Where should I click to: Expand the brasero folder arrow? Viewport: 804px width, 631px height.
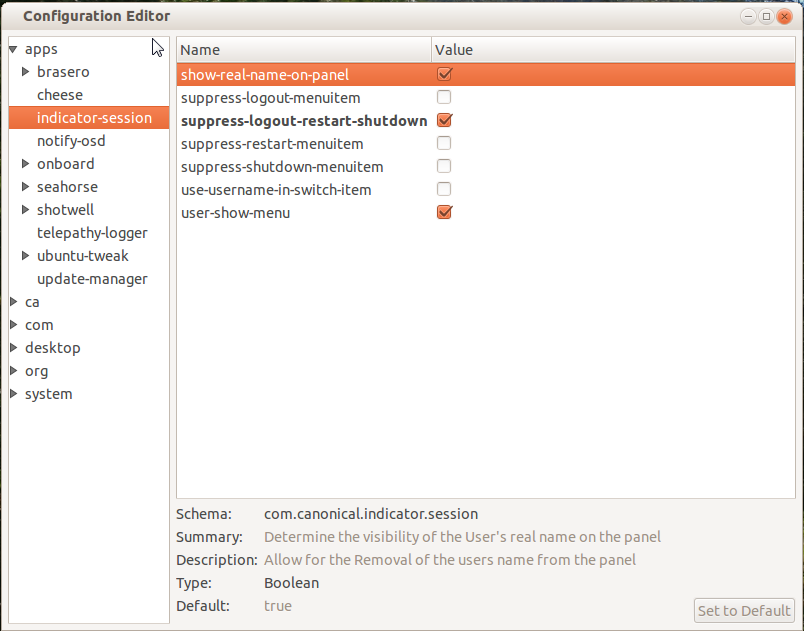click(x=26, y=72)
